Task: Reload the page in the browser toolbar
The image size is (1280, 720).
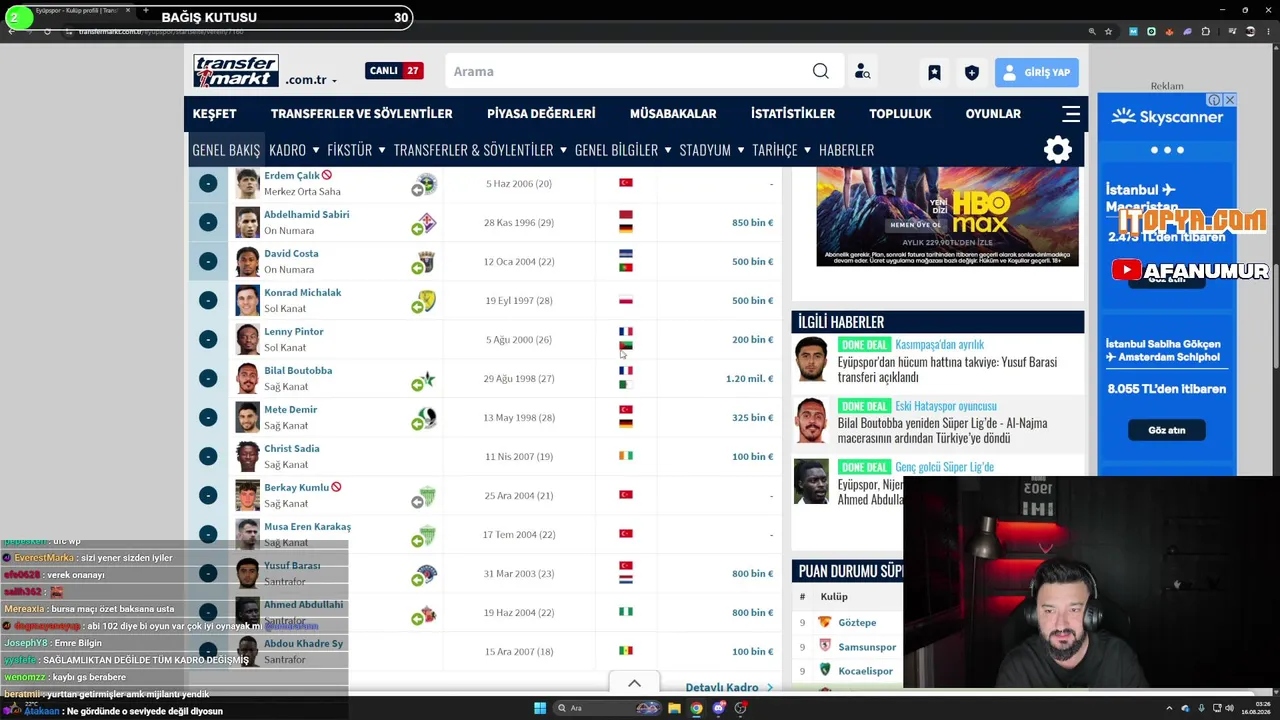Action: point(47,31)
